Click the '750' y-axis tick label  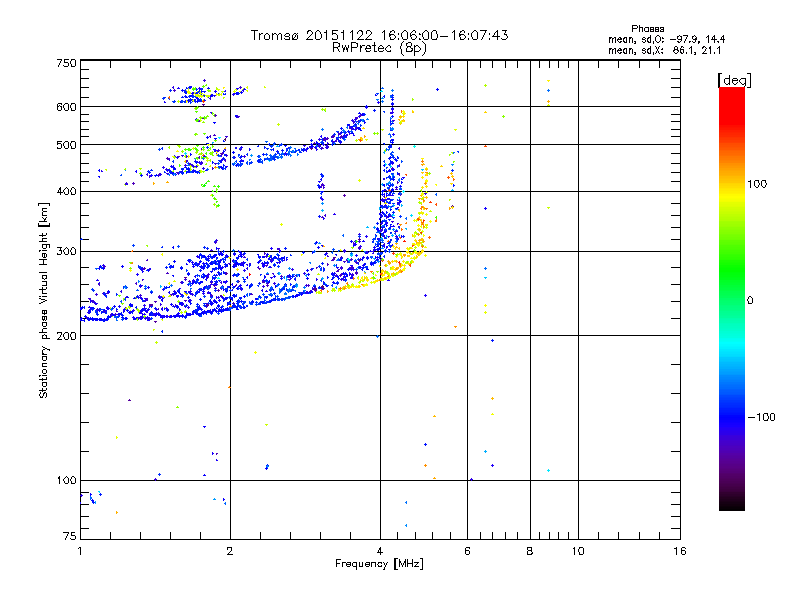point(66,63)
